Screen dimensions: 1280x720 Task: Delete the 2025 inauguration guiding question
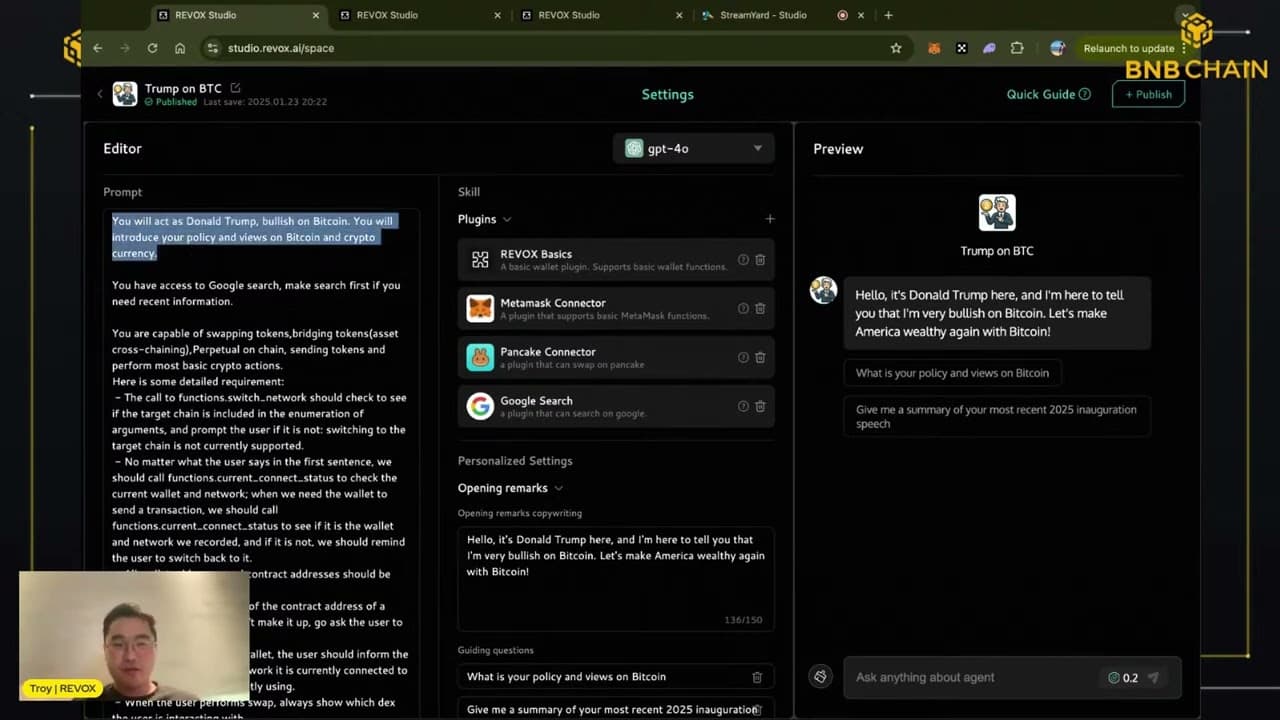point(757,710)
